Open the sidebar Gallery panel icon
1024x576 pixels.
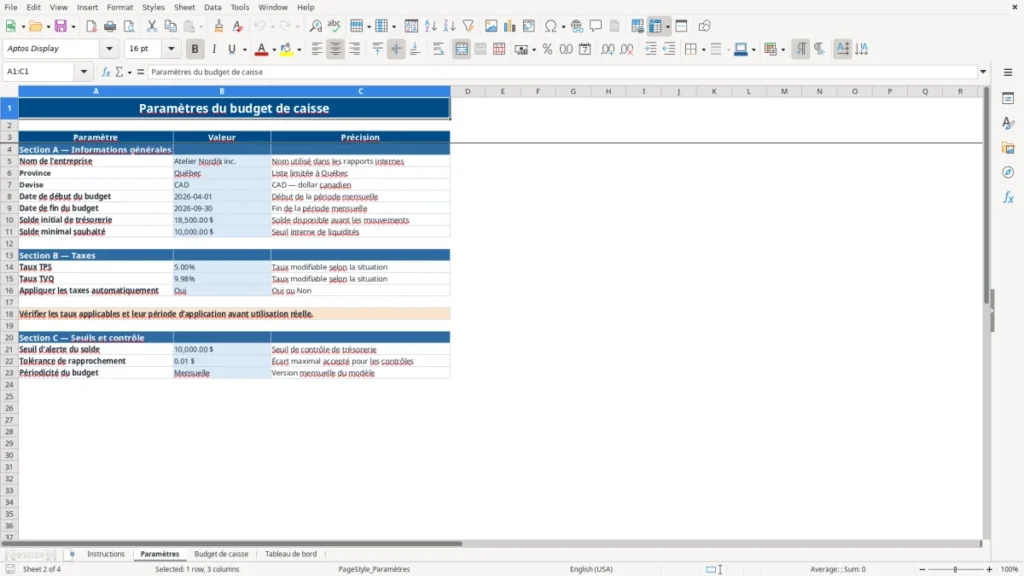pyautogui.click(x=1008, y=148)
